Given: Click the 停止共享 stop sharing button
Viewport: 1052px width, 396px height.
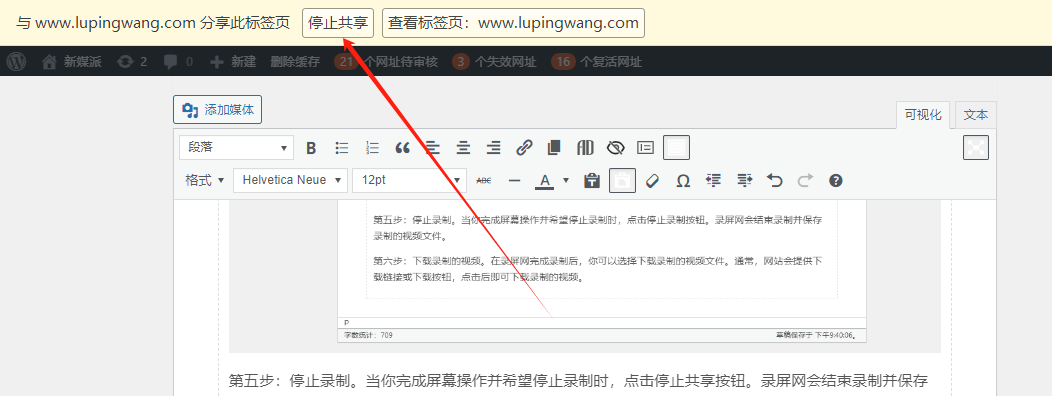Looking at the screenshot, I should (337, 23).
